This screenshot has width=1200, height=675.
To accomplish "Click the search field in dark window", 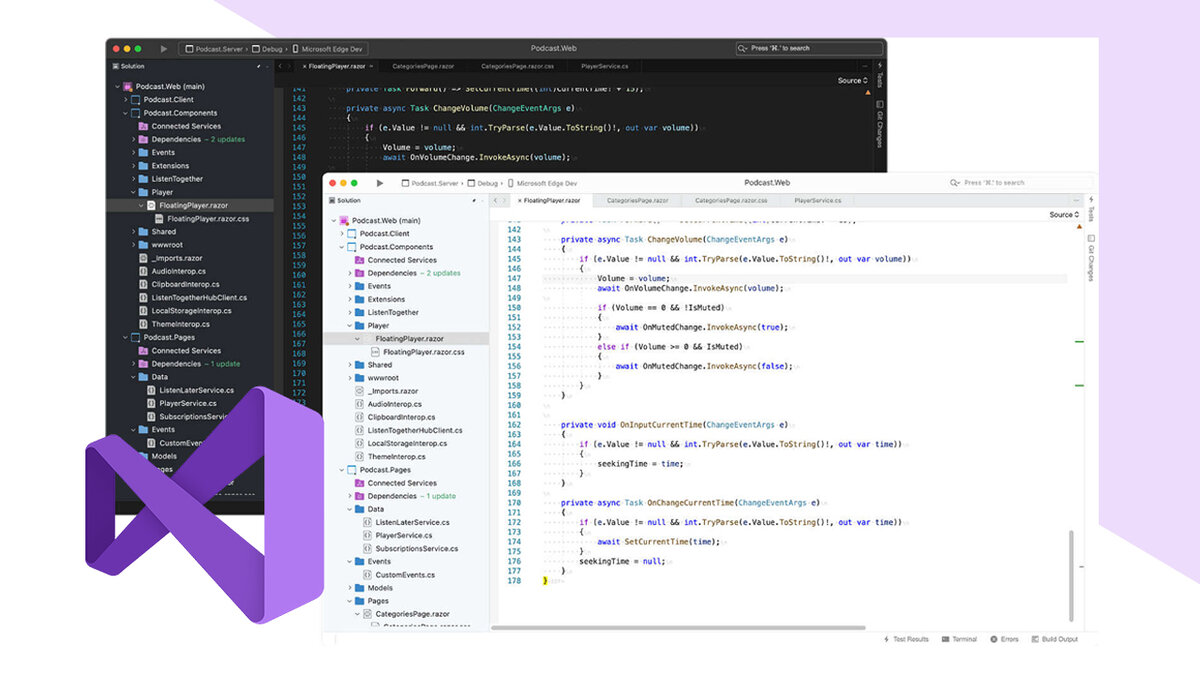I will pos(808,48).
